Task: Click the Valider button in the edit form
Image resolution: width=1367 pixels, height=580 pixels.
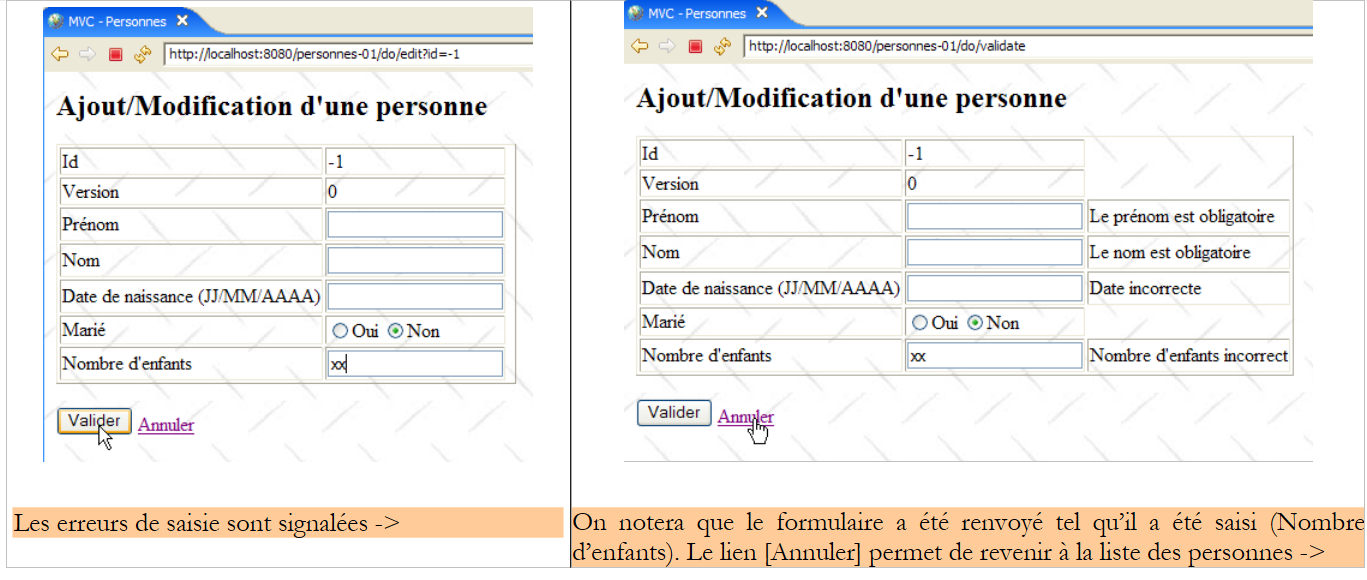Action: [x=94, y=421]
